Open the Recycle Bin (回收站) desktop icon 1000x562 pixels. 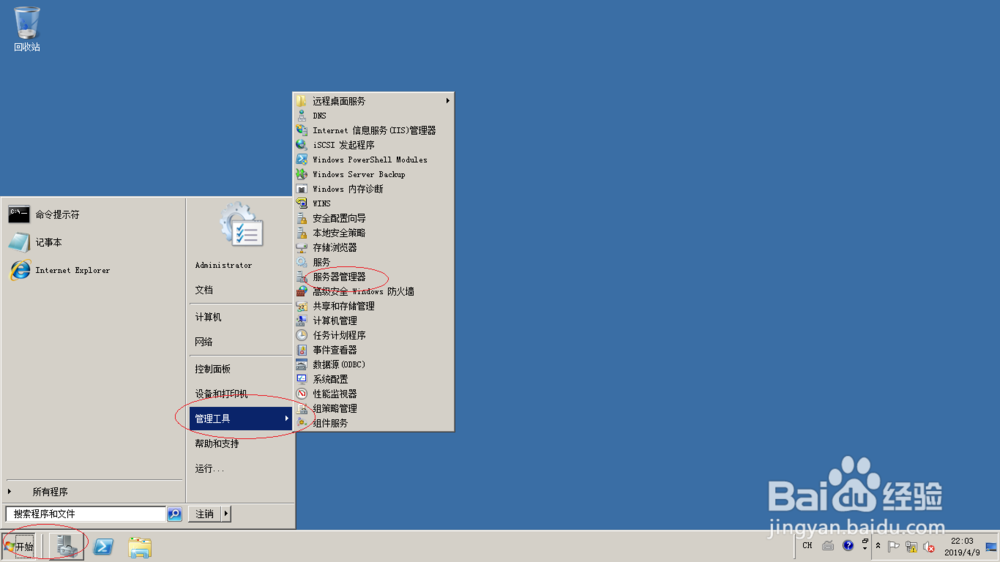[x=27, y=29]
